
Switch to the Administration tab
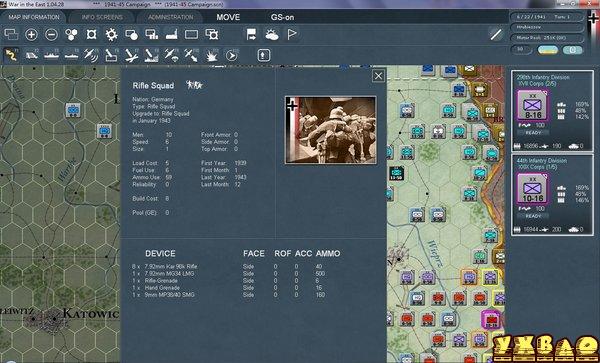pyautogui.click(x=171, y=17)
